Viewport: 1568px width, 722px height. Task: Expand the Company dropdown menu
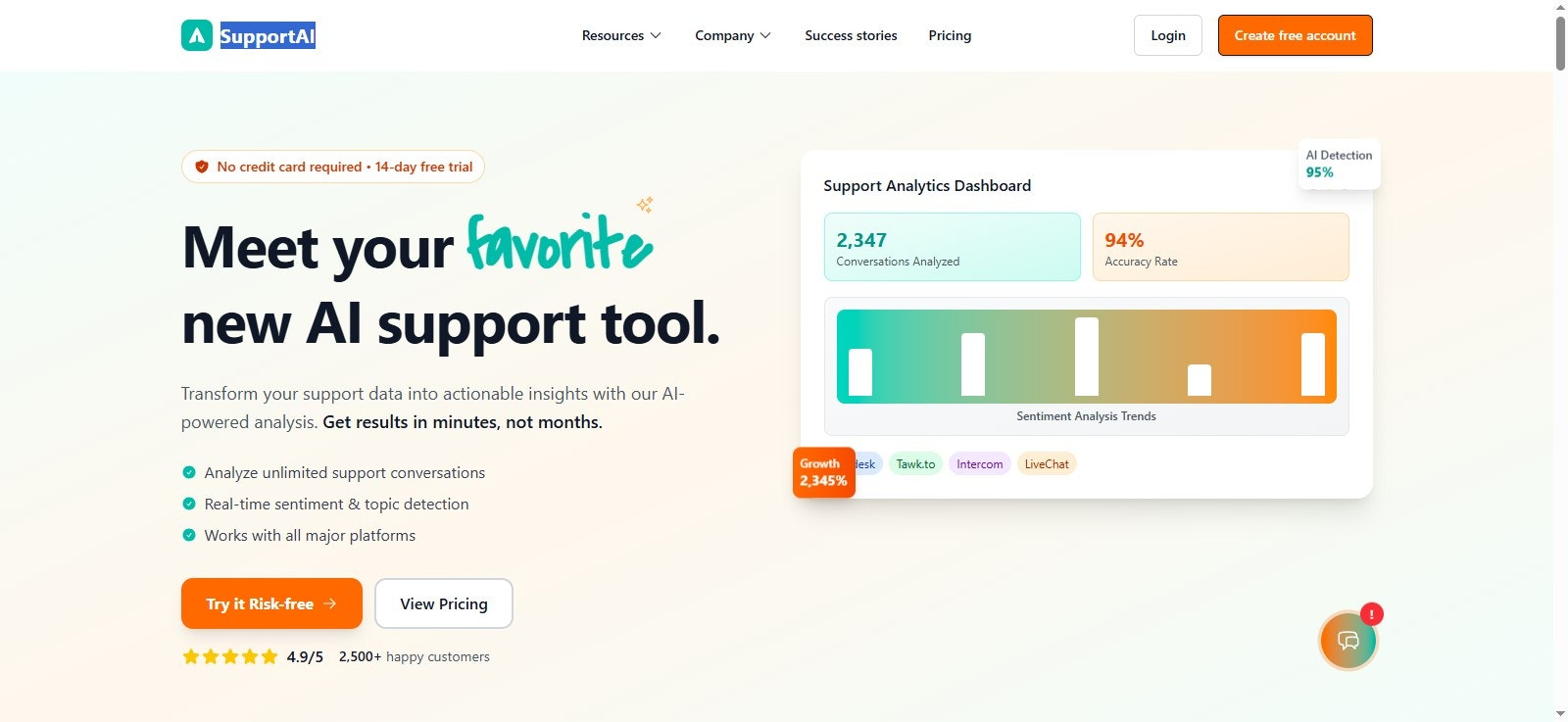733,35
